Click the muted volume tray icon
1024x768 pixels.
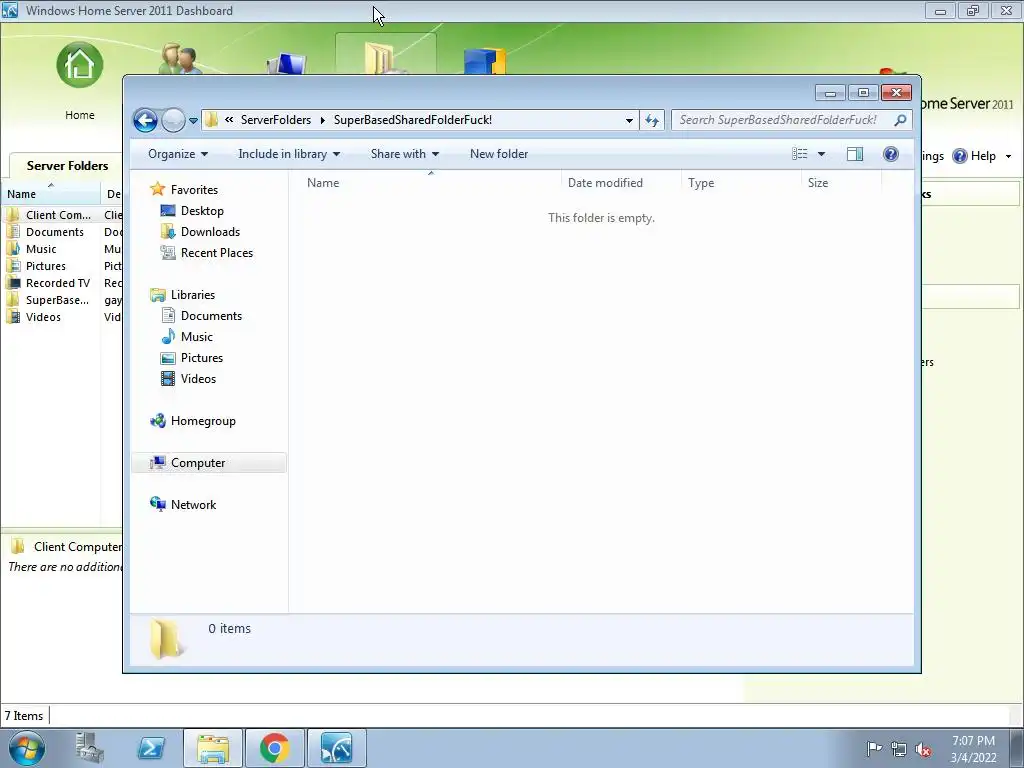point(923,749)
